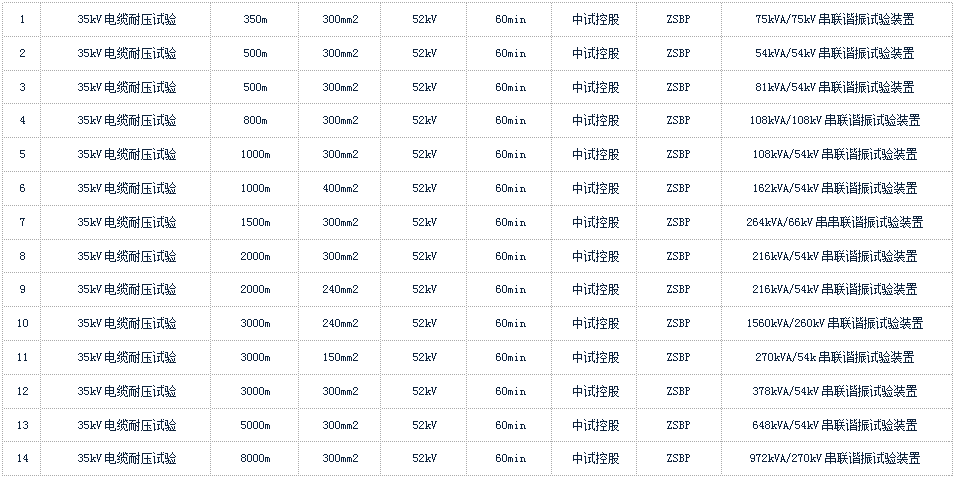Select the 54kVA/54kV device cell
Image resolution: width=956 pixels, height=479 pixels.
coord(834,53)
